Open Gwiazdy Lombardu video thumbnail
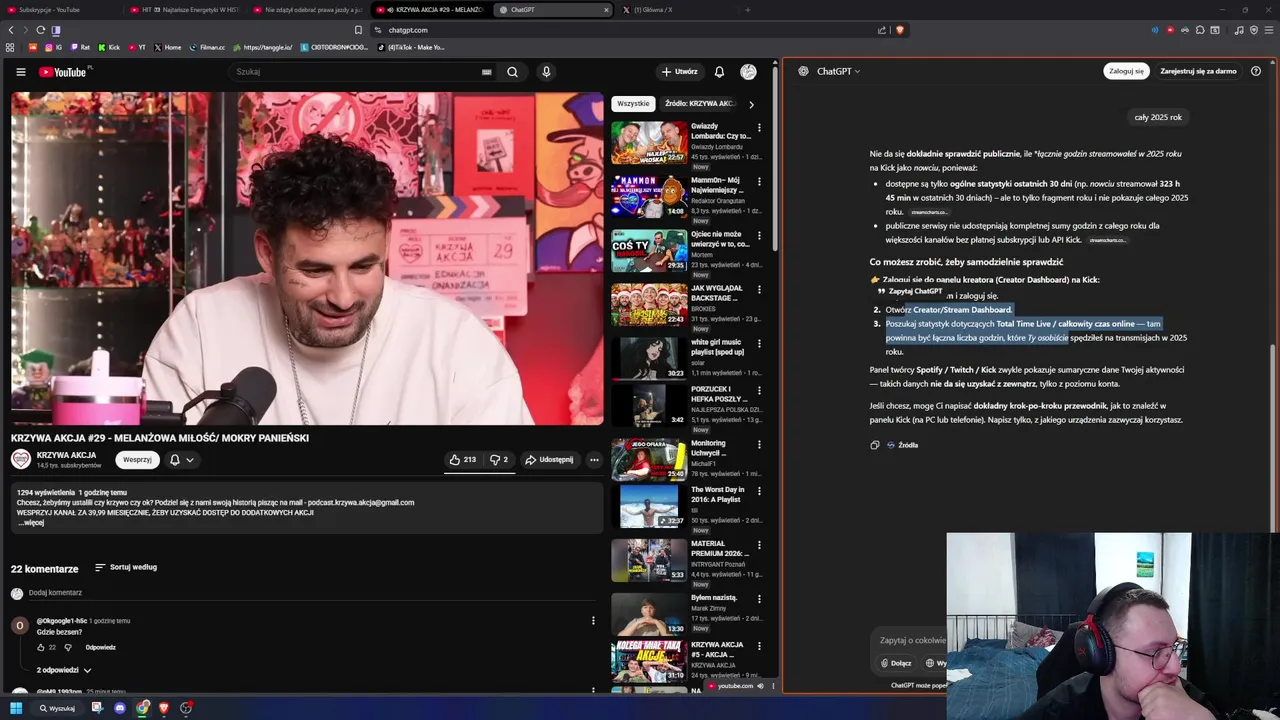The image size is (1280, 720). pyautogui.click(x=649, y=142)
